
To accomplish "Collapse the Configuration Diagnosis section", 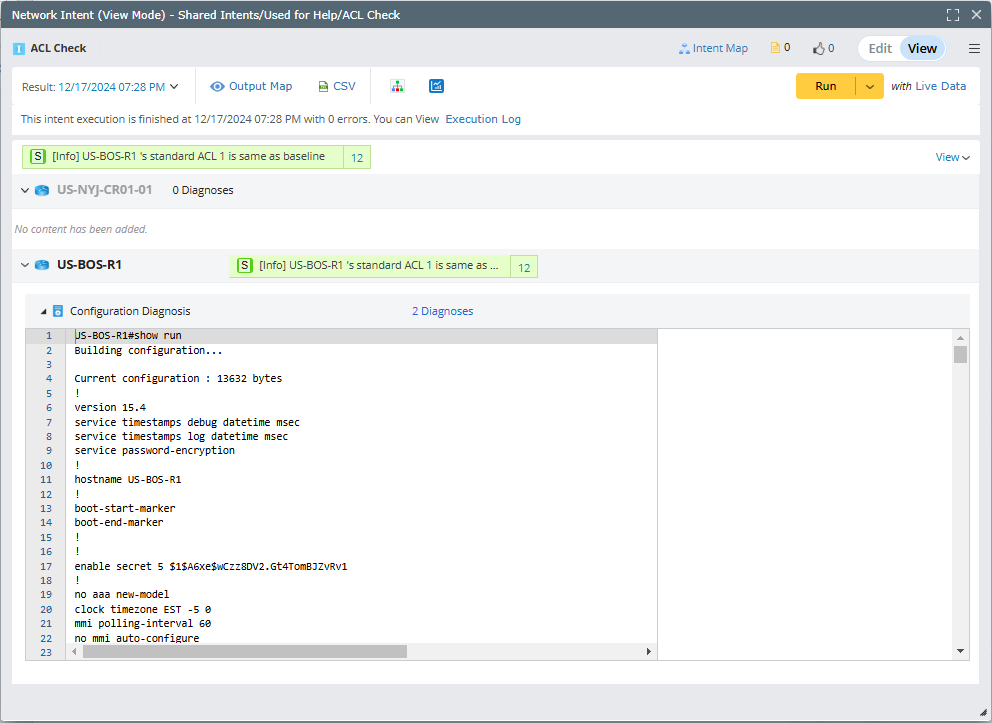I will tap(43, 311).
